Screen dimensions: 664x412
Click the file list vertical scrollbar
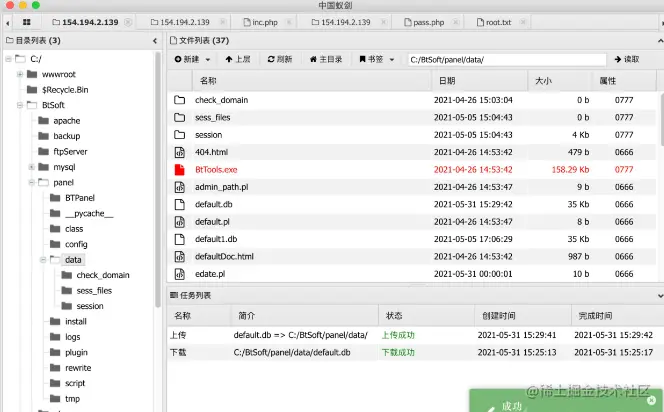tap(661, 120)
